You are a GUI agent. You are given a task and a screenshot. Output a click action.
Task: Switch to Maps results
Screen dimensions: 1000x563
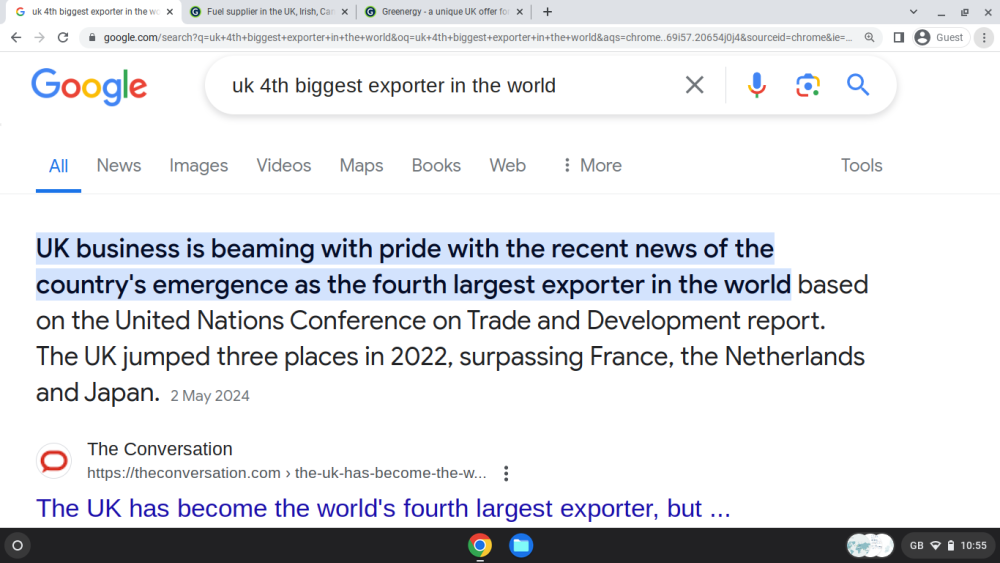[361, 166]
